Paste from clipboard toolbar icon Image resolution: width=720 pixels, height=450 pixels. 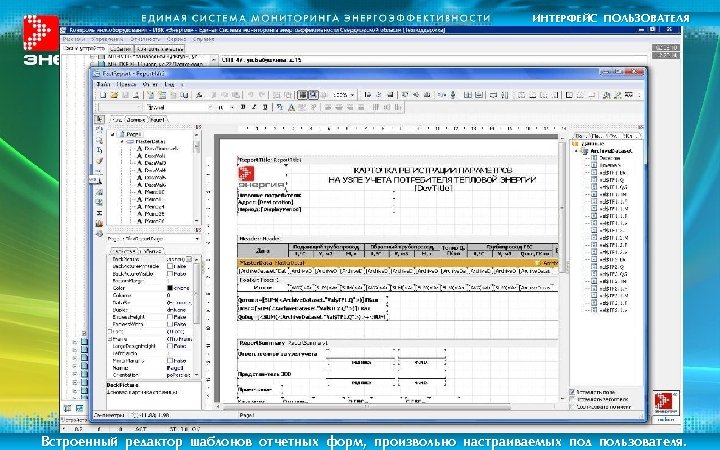pos(236,95)
